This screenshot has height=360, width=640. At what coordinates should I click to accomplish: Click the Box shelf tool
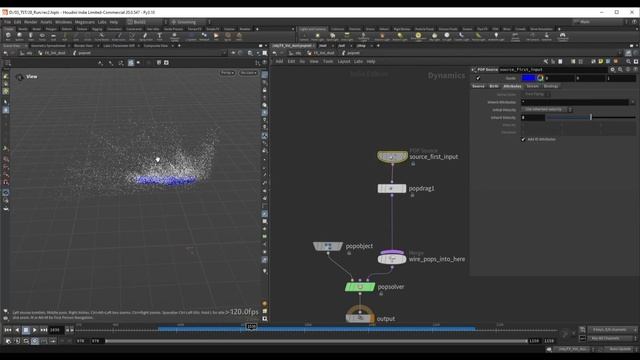(8, 36)
